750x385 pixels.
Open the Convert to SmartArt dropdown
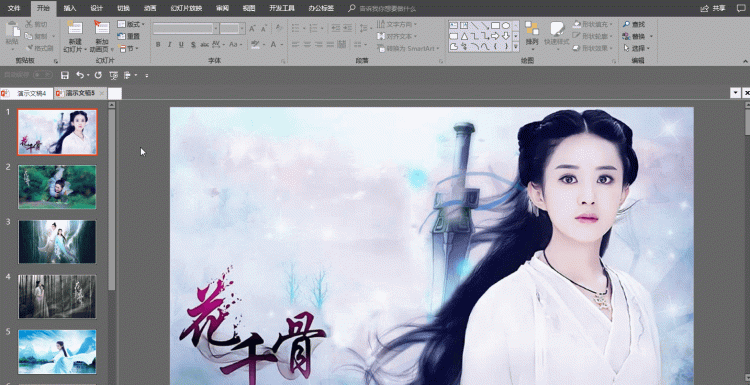[409, 48]
